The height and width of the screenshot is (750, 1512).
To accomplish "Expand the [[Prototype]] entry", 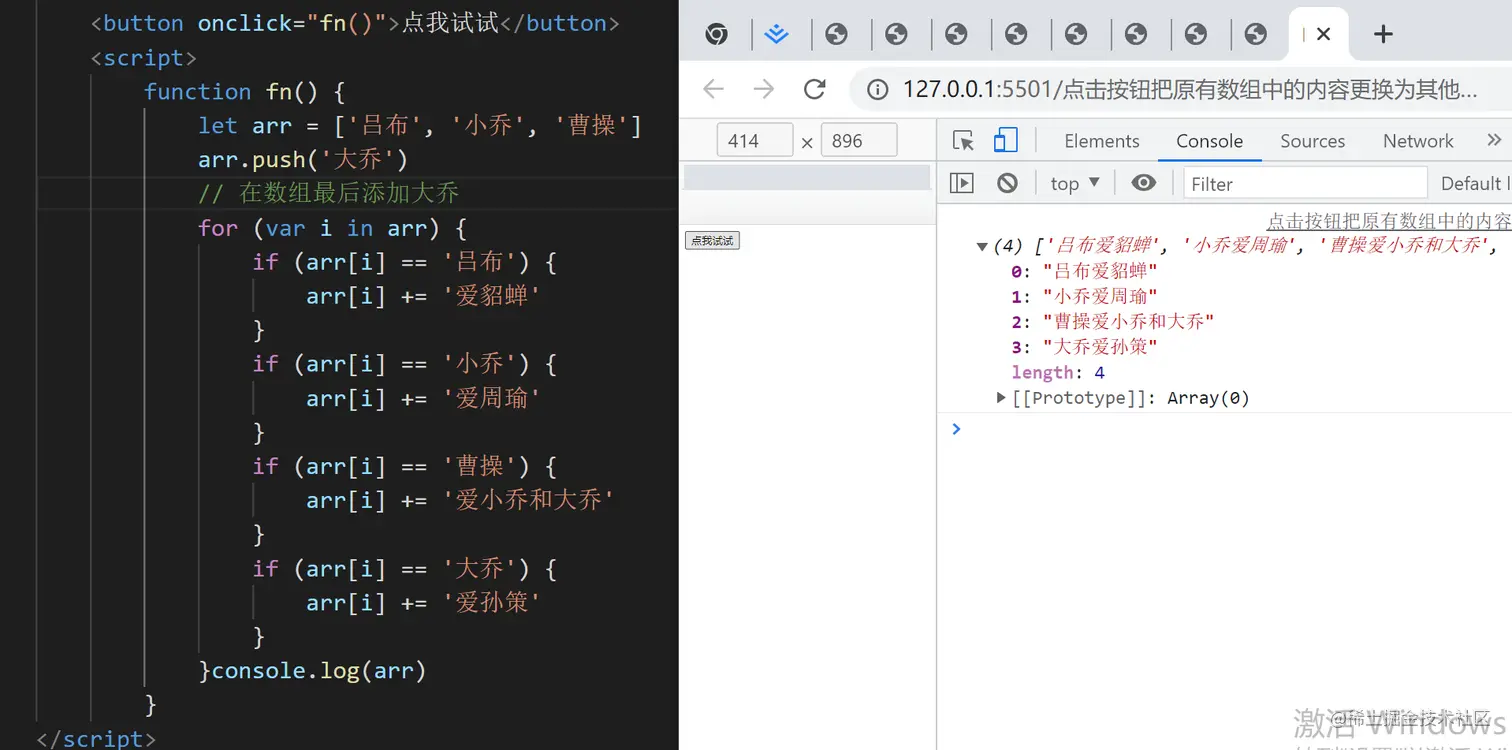I will click(x=1001, y=398).
